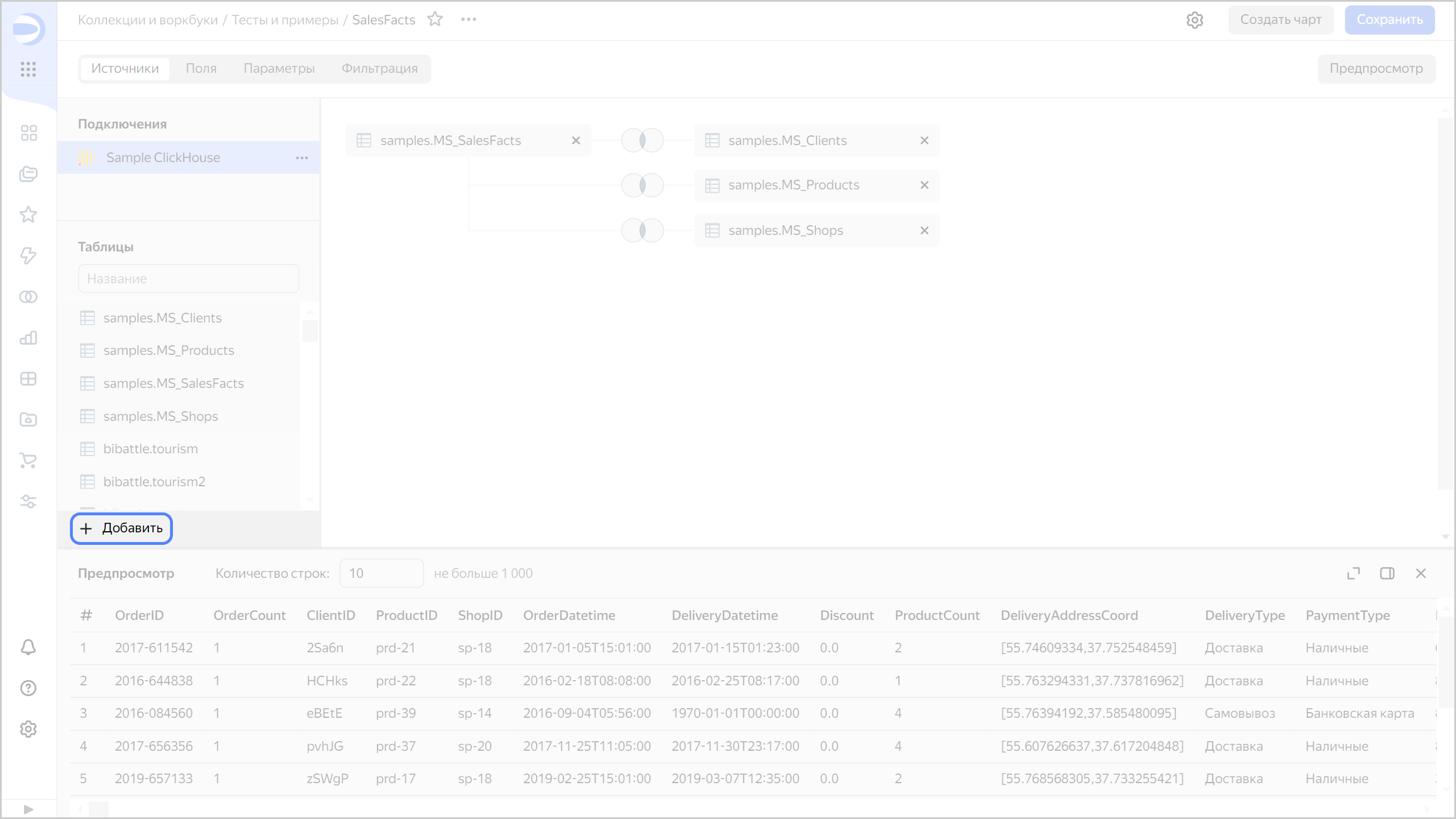Open dataset settings gear next to Создать чарт
The width and height of the screenshot is (1456, 819).
(x=1195, y=19)
